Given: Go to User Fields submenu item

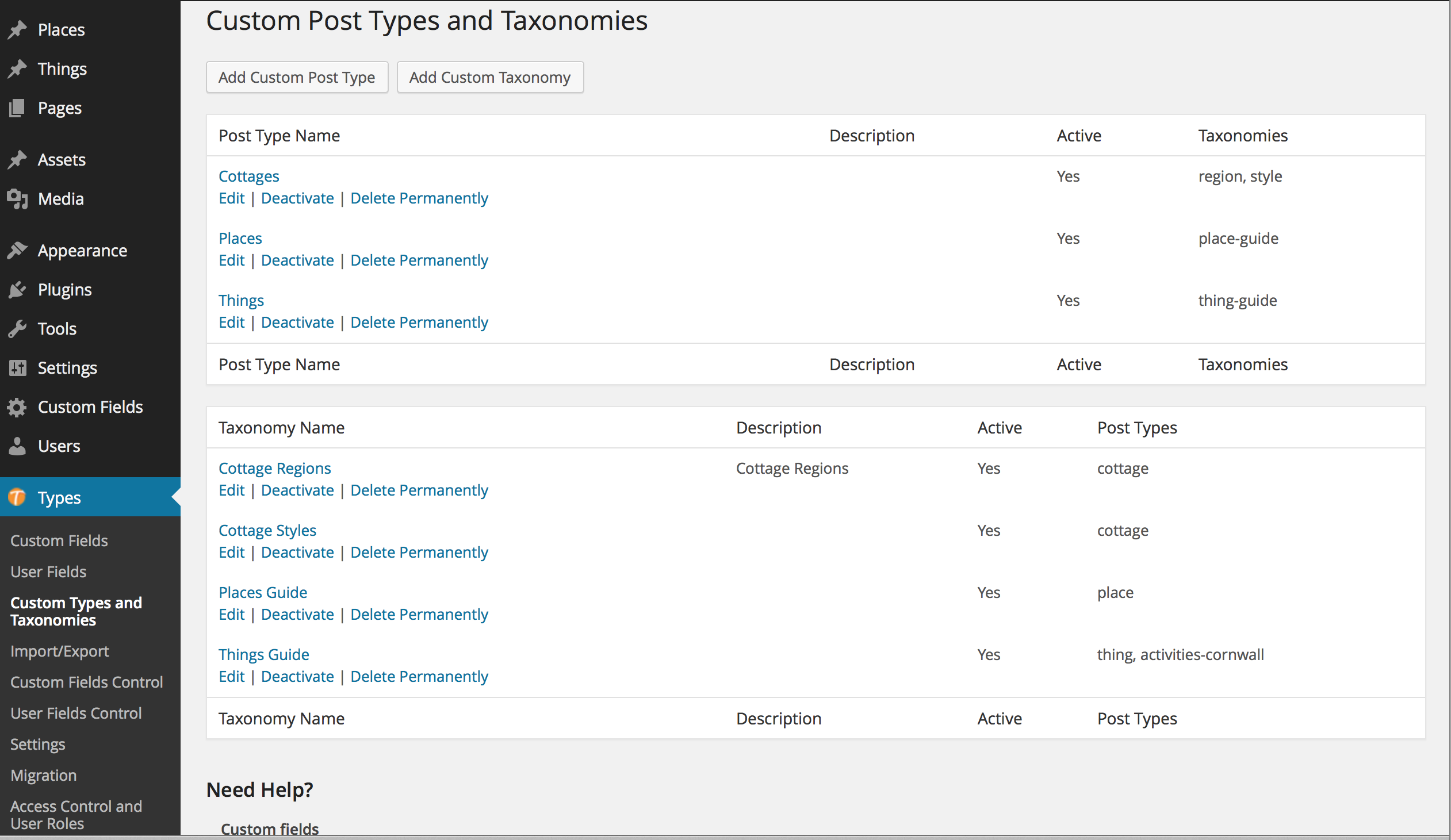Looking at the screenshot, I should [x=48, y=571].
